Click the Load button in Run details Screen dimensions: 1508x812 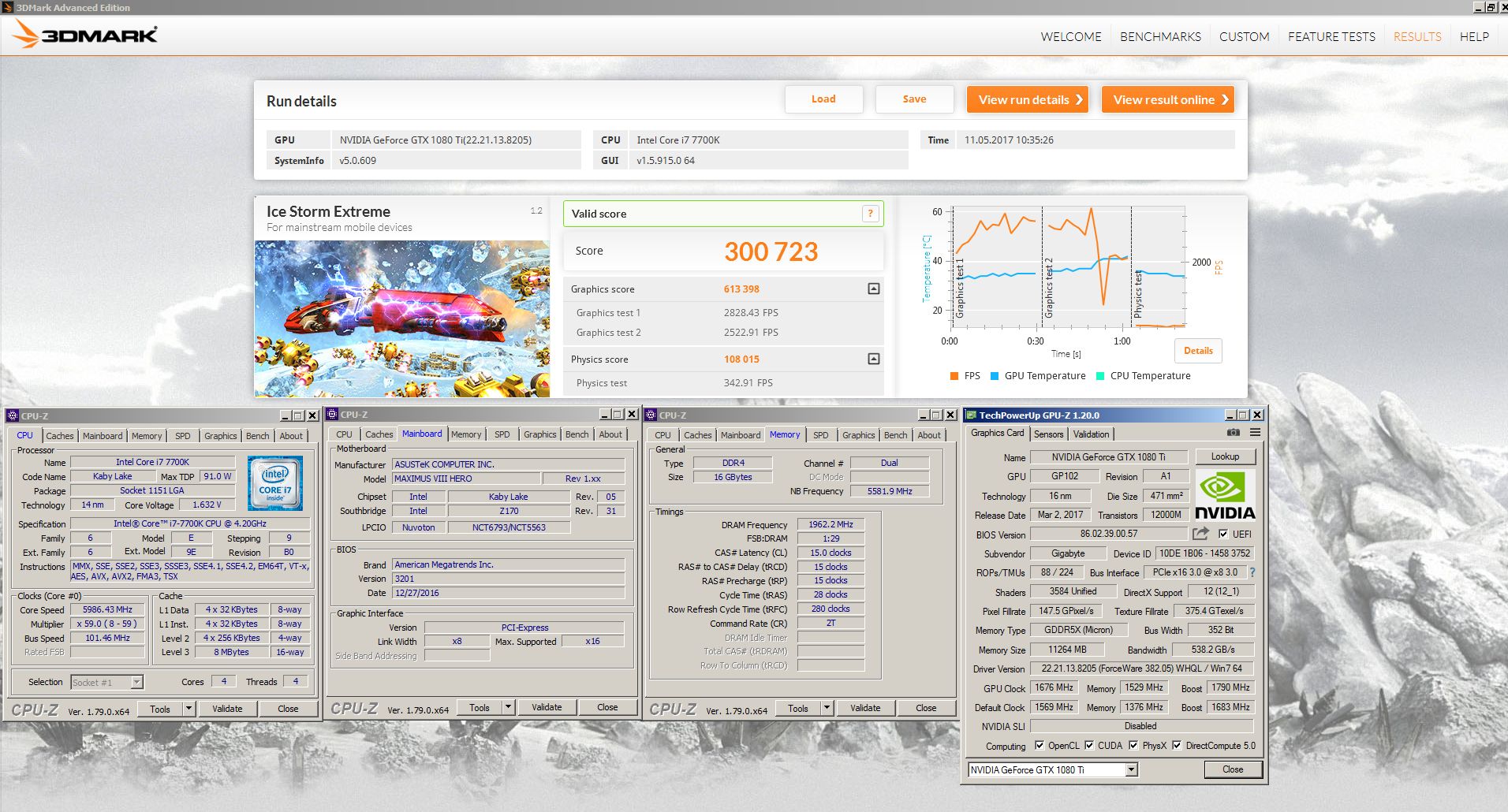point(823,99)
